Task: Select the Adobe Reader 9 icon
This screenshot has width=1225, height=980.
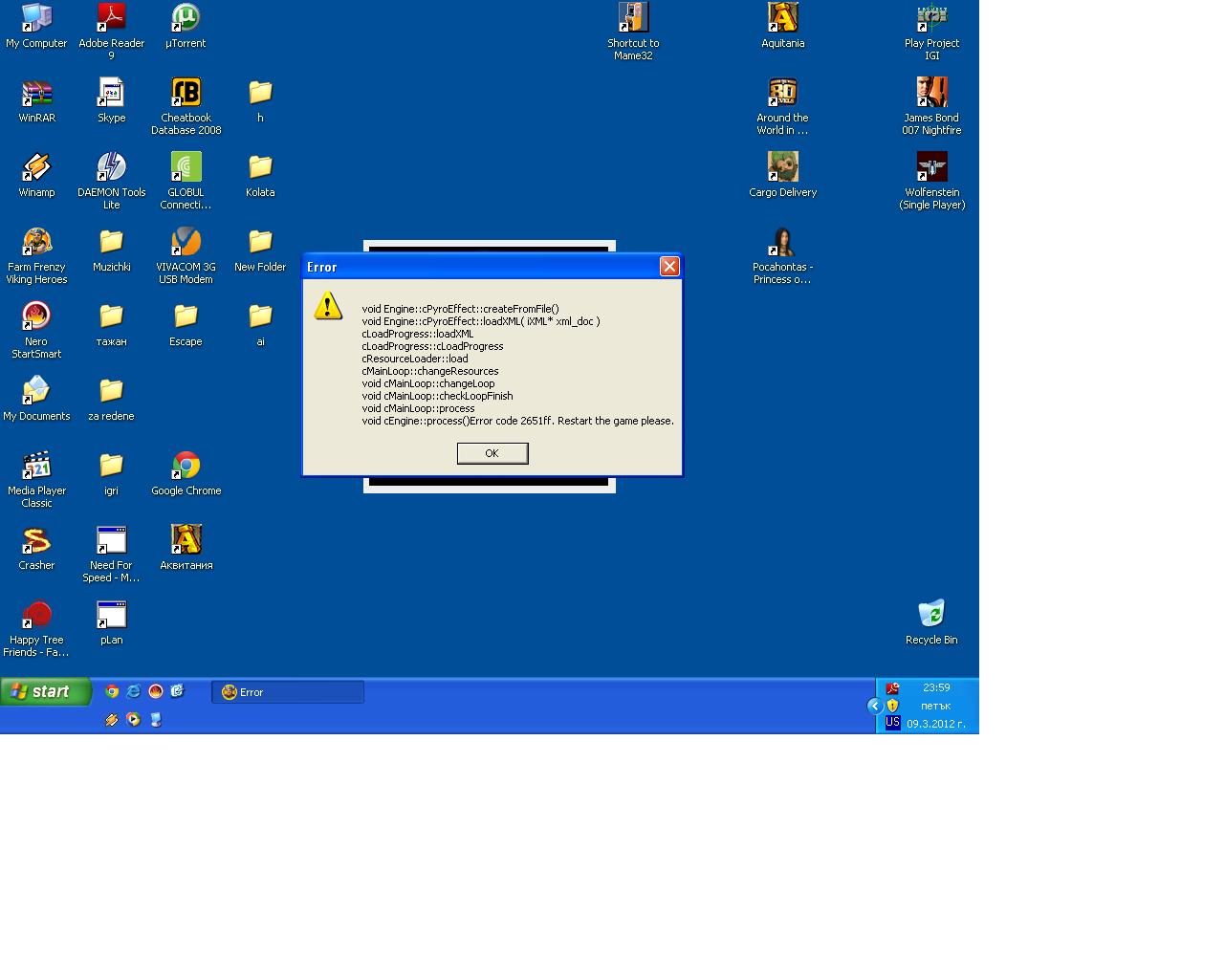Action: 111,18
